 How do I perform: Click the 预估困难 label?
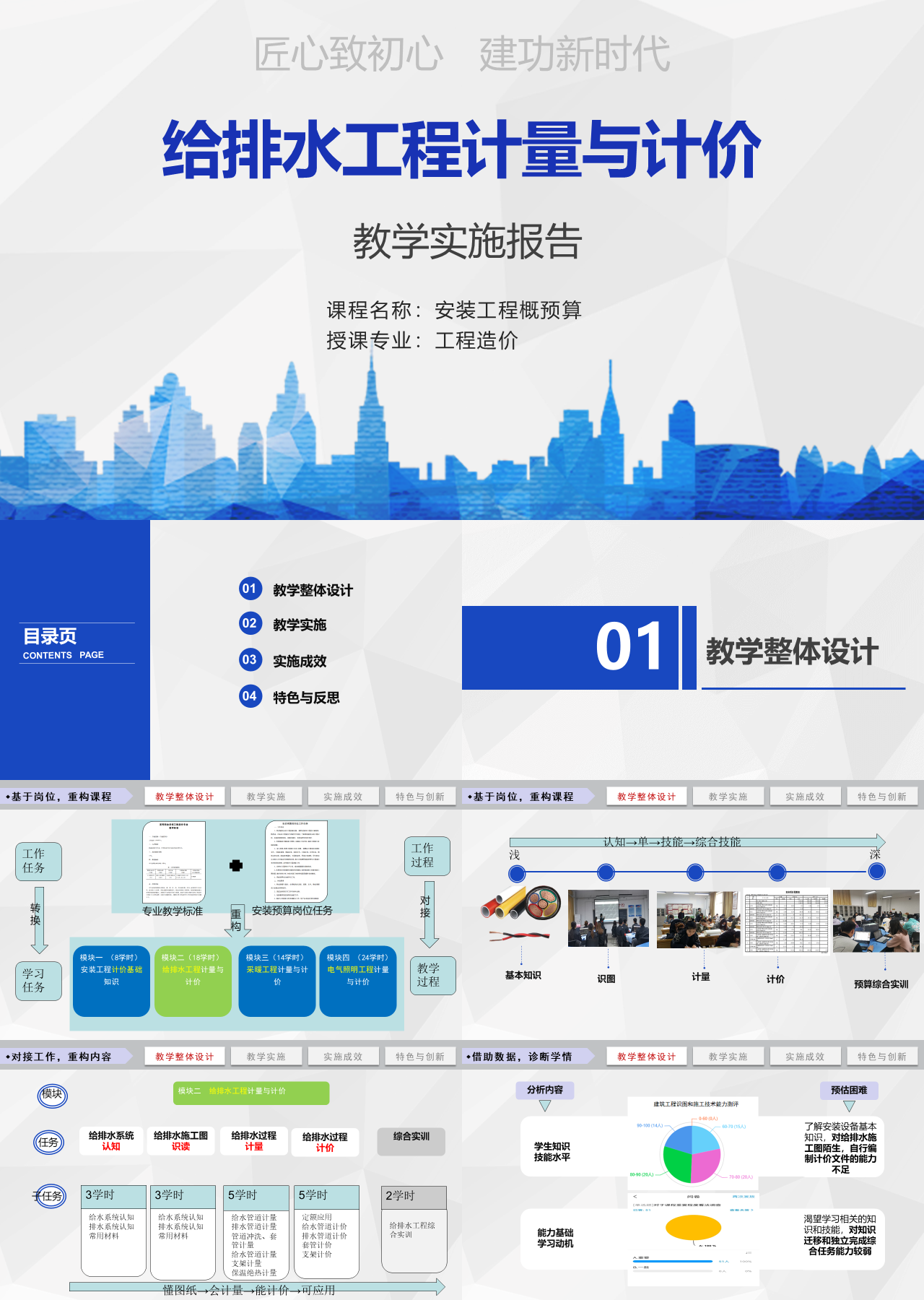point(849,1090)
